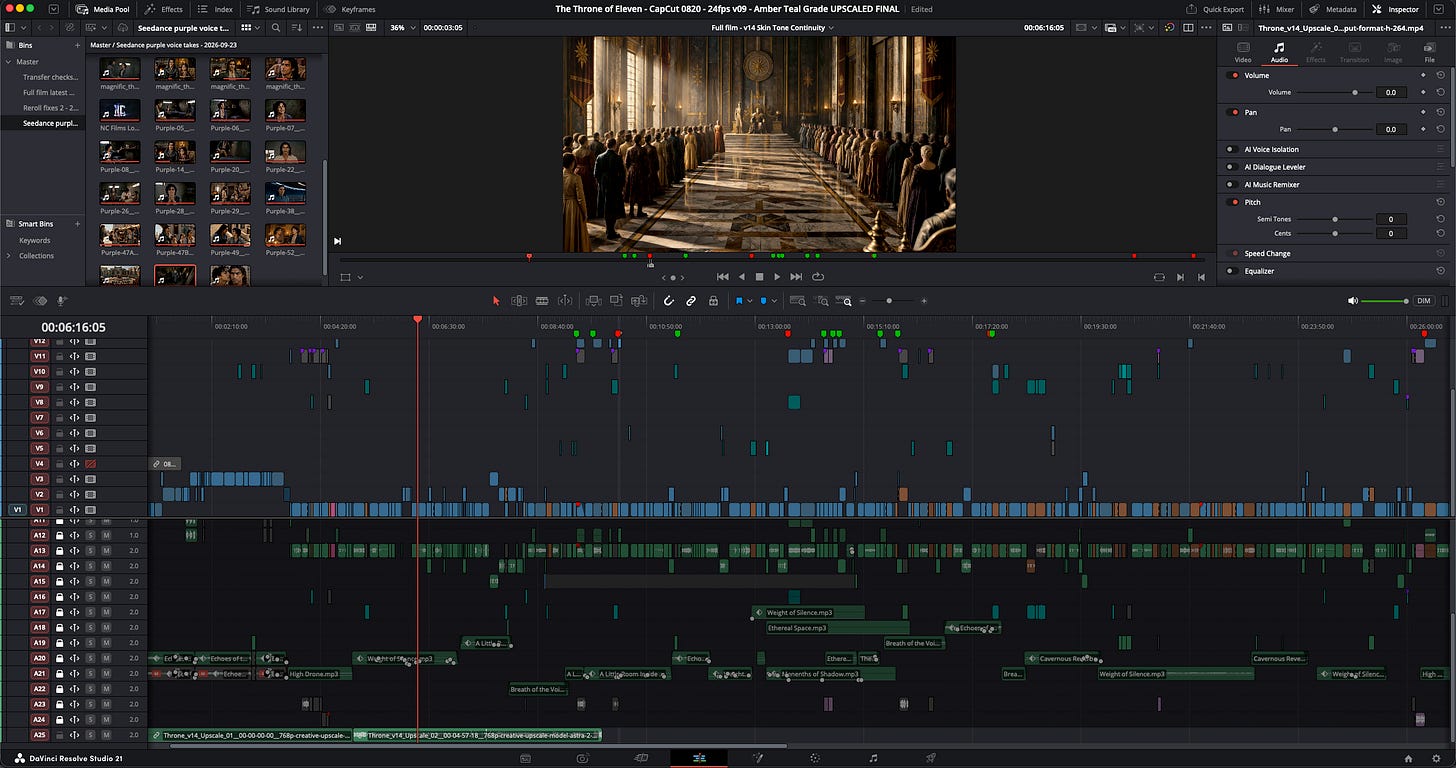
Task: Adjust the Pan slider handle
Action: point(1334,129)
